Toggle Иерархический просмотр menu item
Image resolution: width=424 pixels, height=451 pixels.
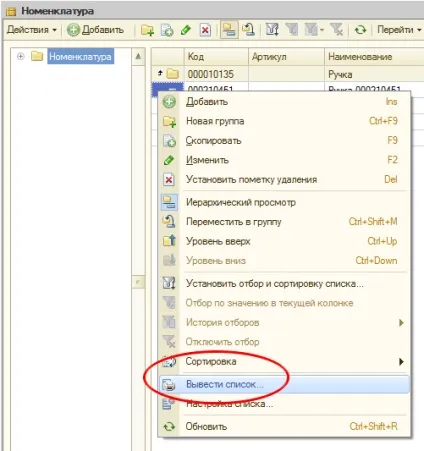click(284, 202)
